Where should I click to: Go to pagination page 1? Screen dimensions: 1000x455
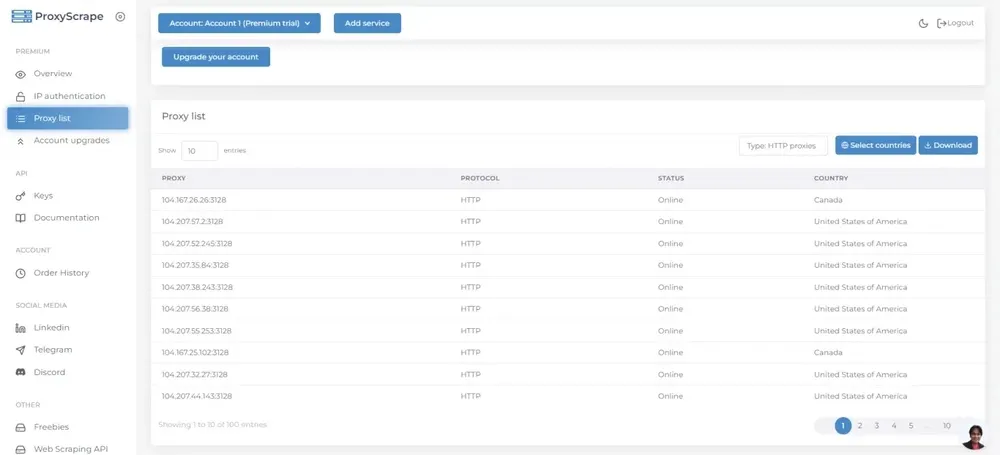pos(843,426)
